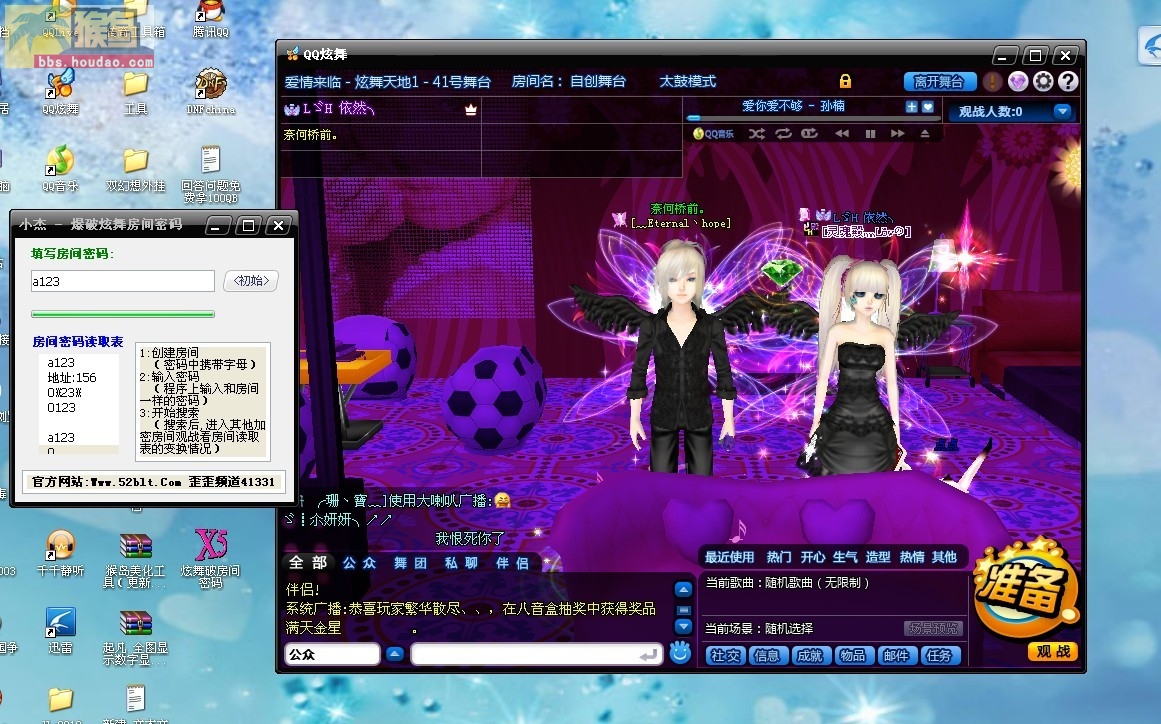Viewport: 1161px width, 724px height.
Task: Select the 最近使用 emote tab
Action: 729,557
